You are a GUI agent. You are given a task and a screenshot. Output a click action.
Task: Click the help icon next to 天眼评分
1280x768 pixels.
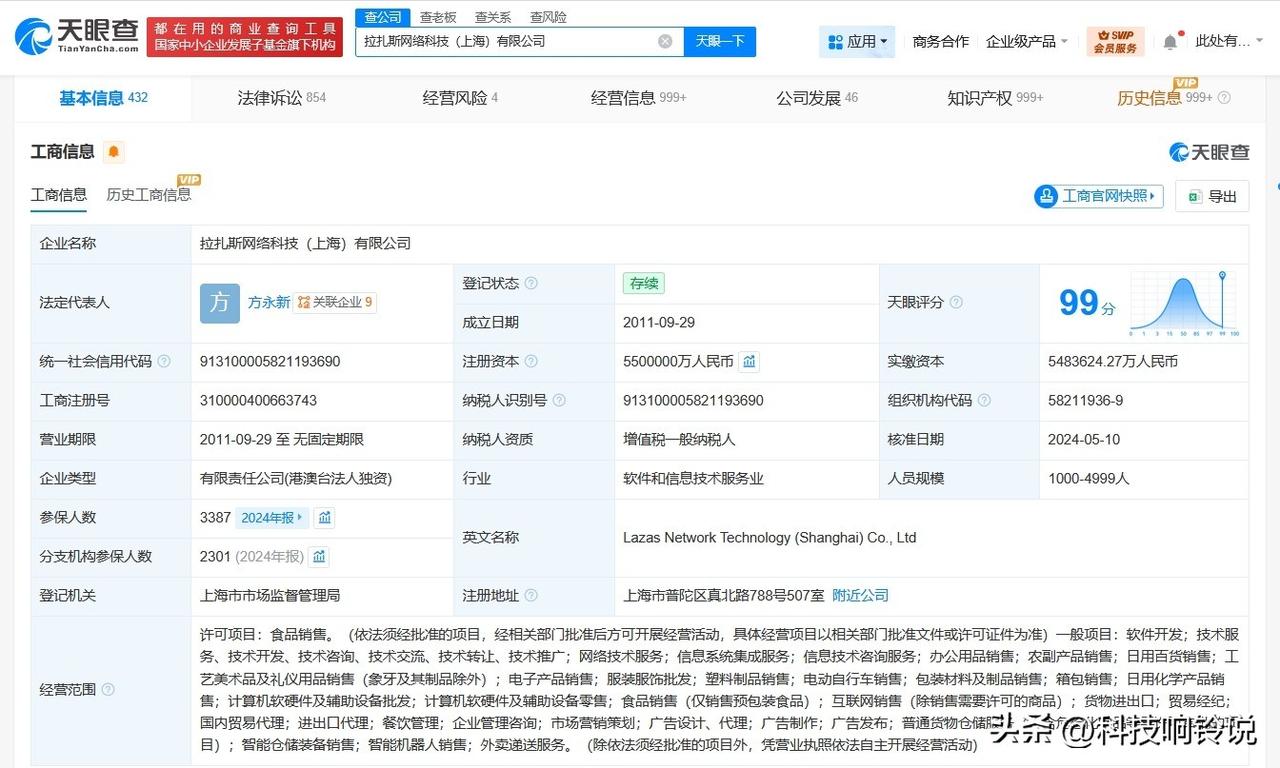(x=956, y=302)
